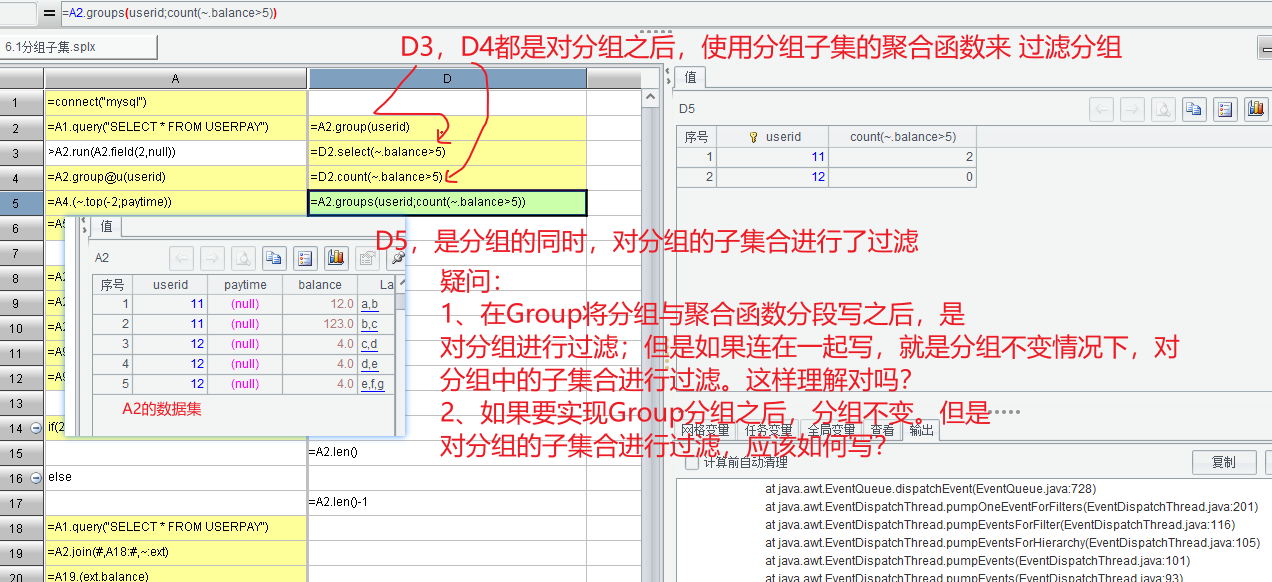This screenshot has height=582, width=1272.
Task: Collapse the code block at row 14
Action: pyautogui.click(x=37, y=428)
